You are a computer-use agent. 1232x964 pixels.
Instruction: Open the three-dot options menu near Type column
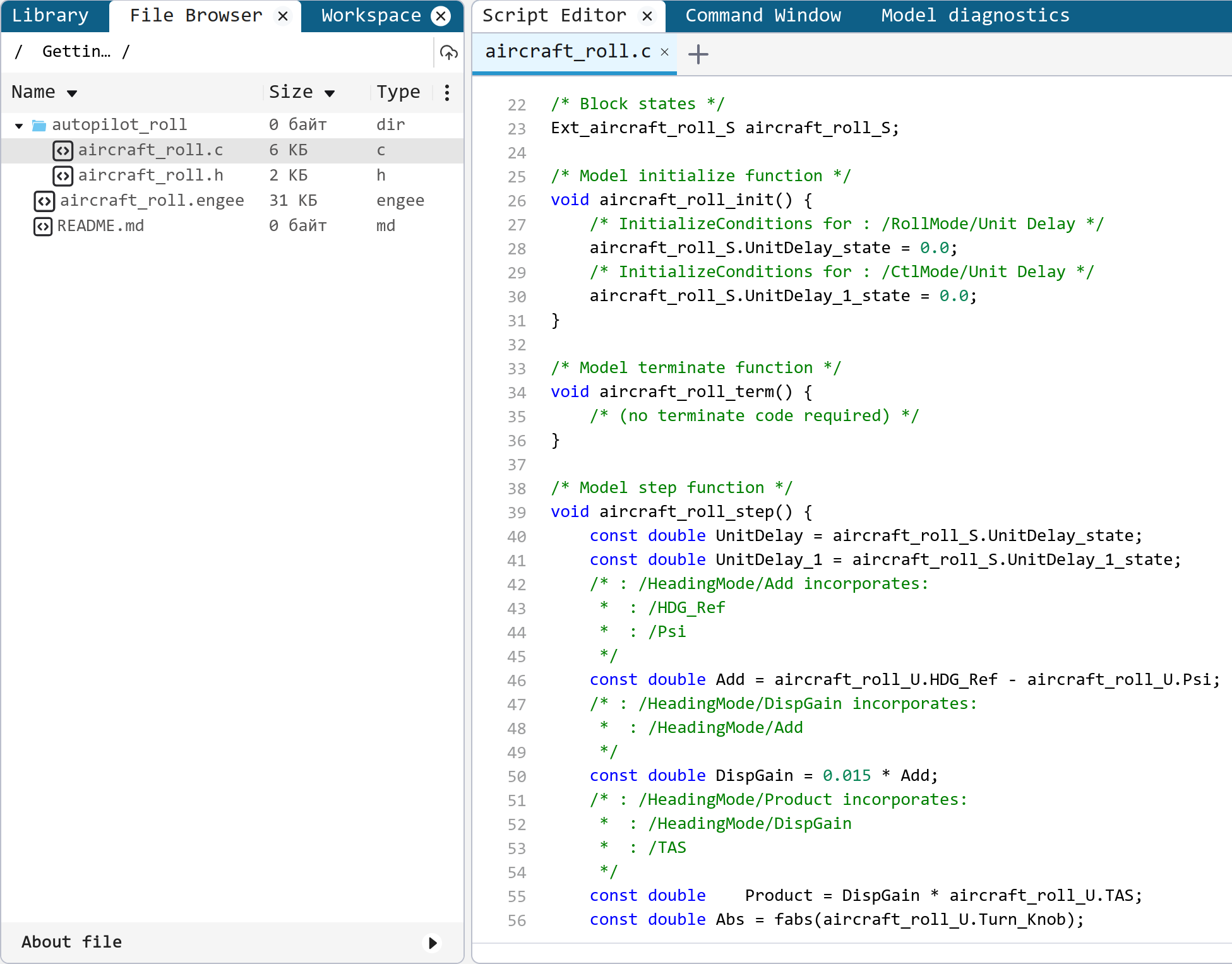pyautogui.click(x=447, y=92)
